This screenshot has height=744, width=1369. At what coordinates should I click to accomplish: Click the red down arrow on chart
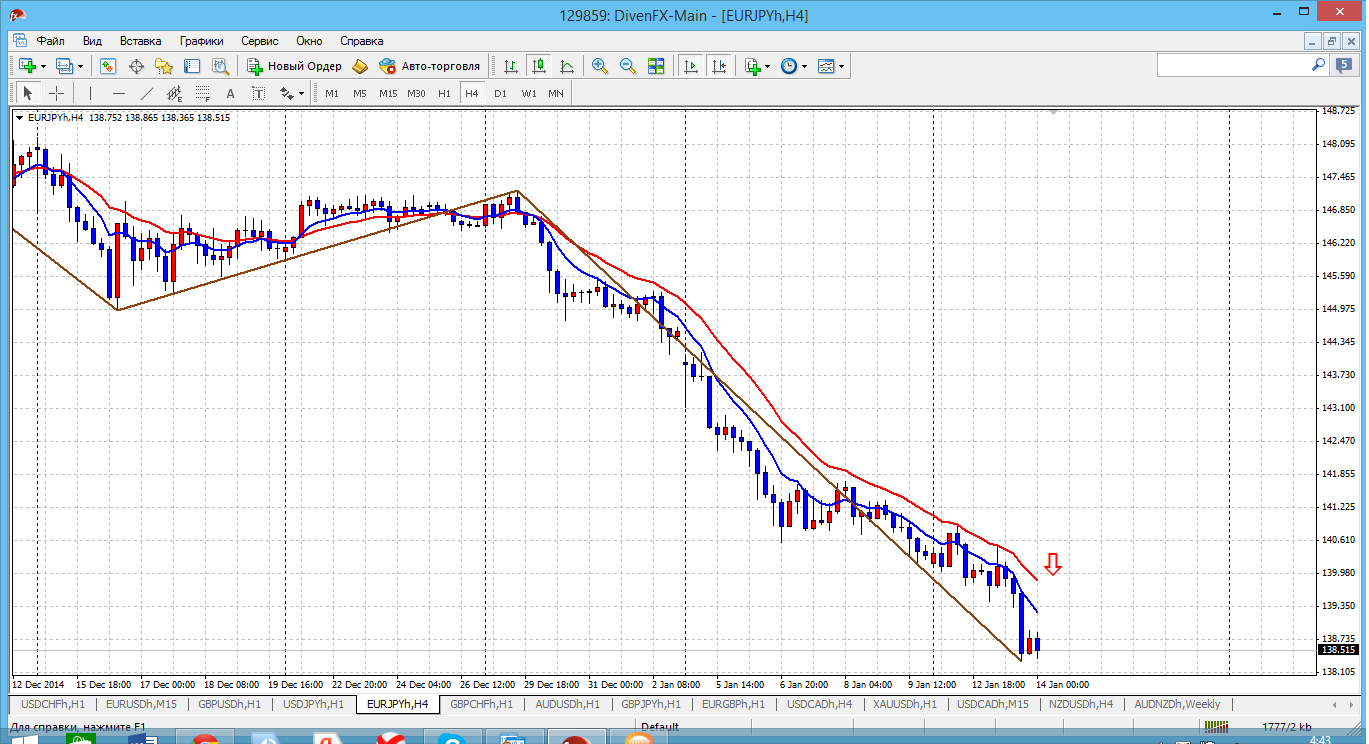pyautogui.click(x=1052, y=565)
